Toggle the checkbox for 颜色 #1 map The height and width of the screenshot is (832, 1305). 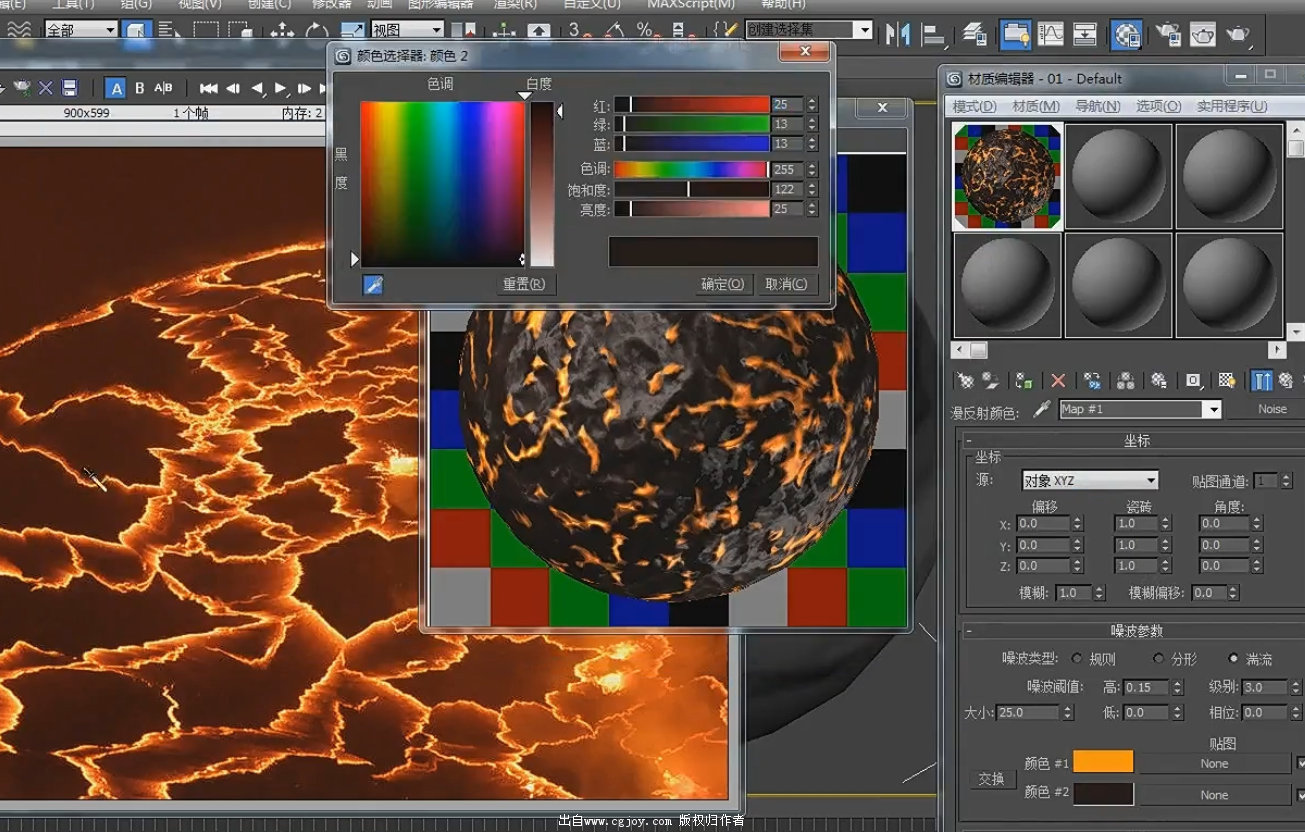pos(1301,763)
